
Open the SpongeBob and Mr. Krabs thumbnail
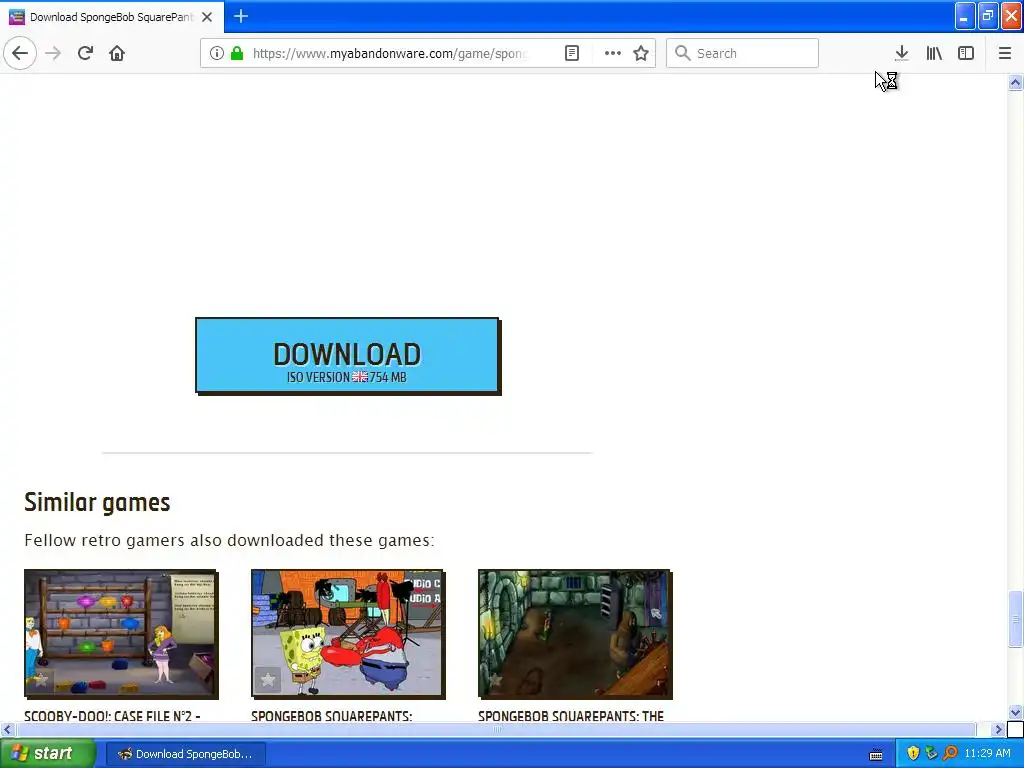tap(348, 634)
